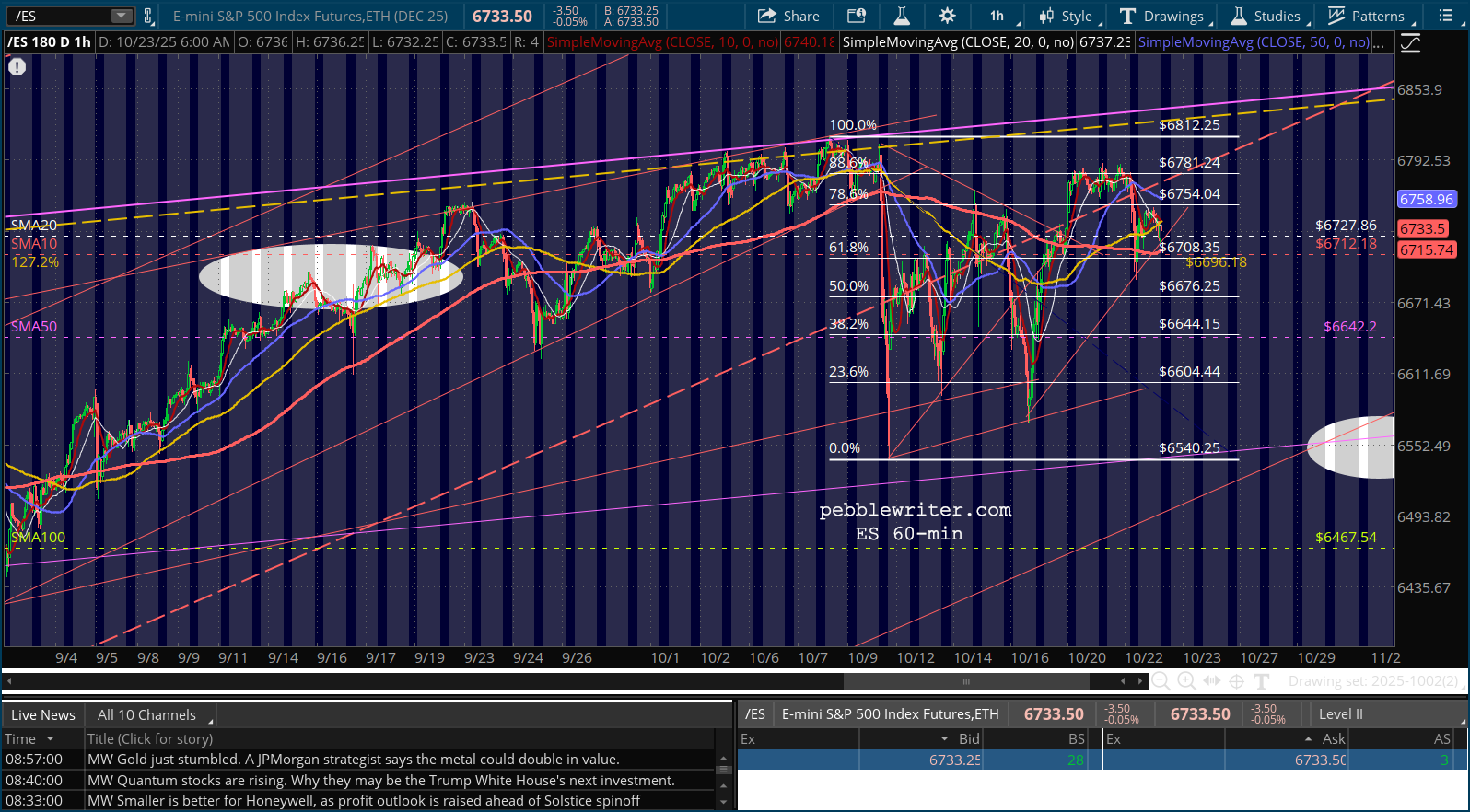This screenshot has width=1470, height=812.
Task: Toggle the chart scale curve icon
Action: click(1409, 43)
